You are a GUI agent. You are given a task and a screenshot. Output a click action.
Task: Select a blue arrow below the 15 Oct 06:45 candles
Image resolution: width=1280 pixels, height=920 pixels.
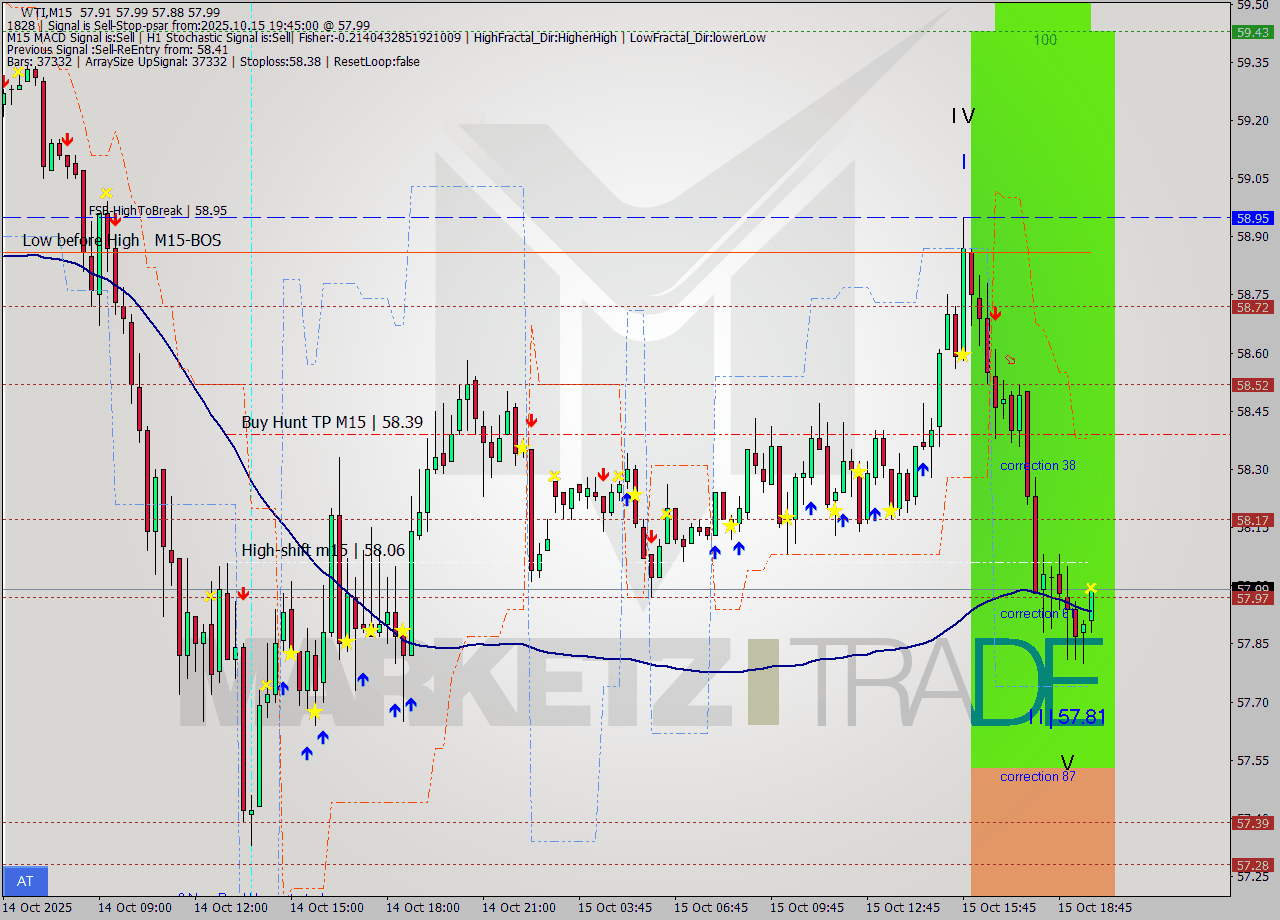click(x=716, y=550)
